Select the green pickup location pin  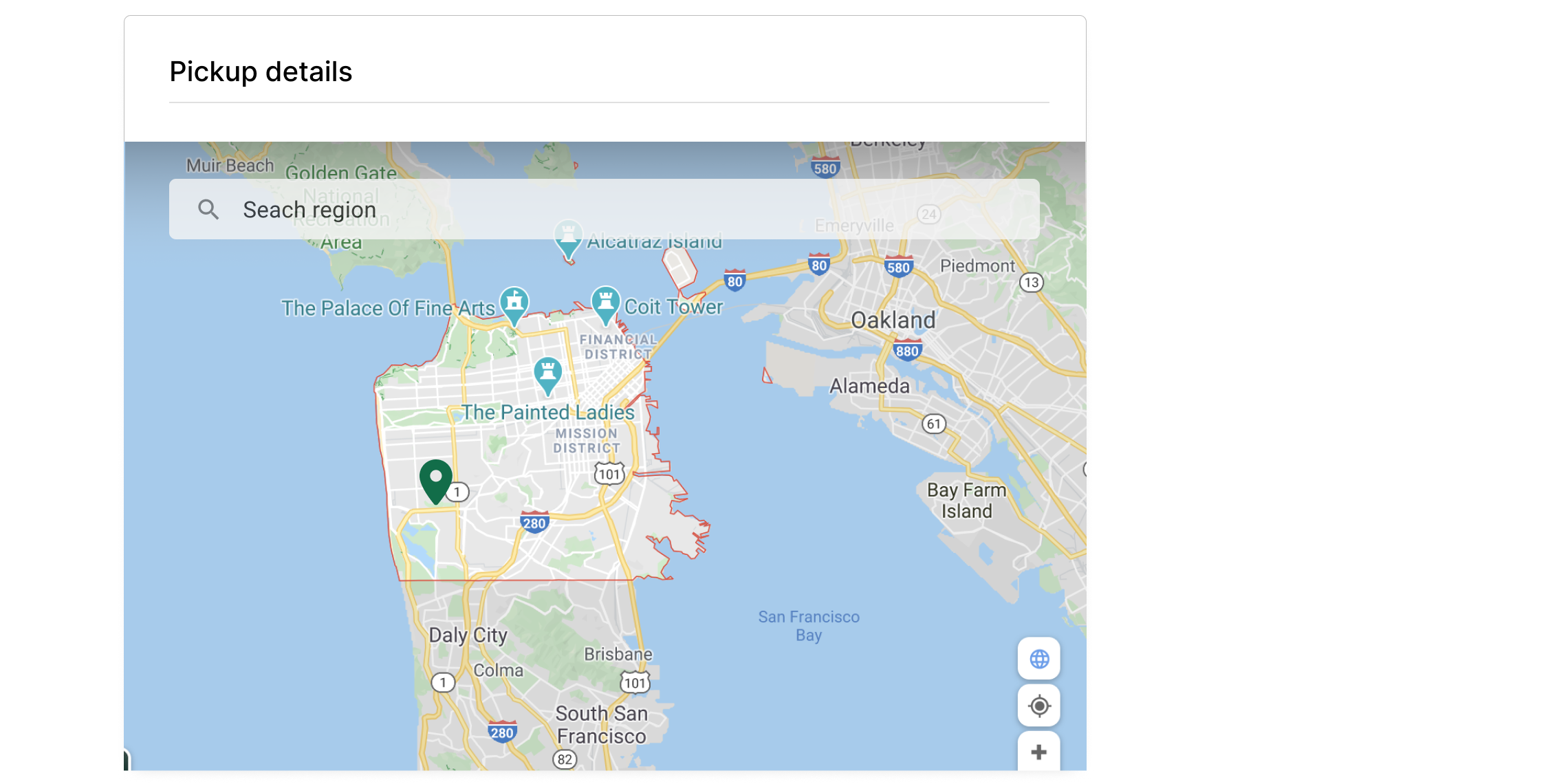pyautogui.click(x=436, y=481)
